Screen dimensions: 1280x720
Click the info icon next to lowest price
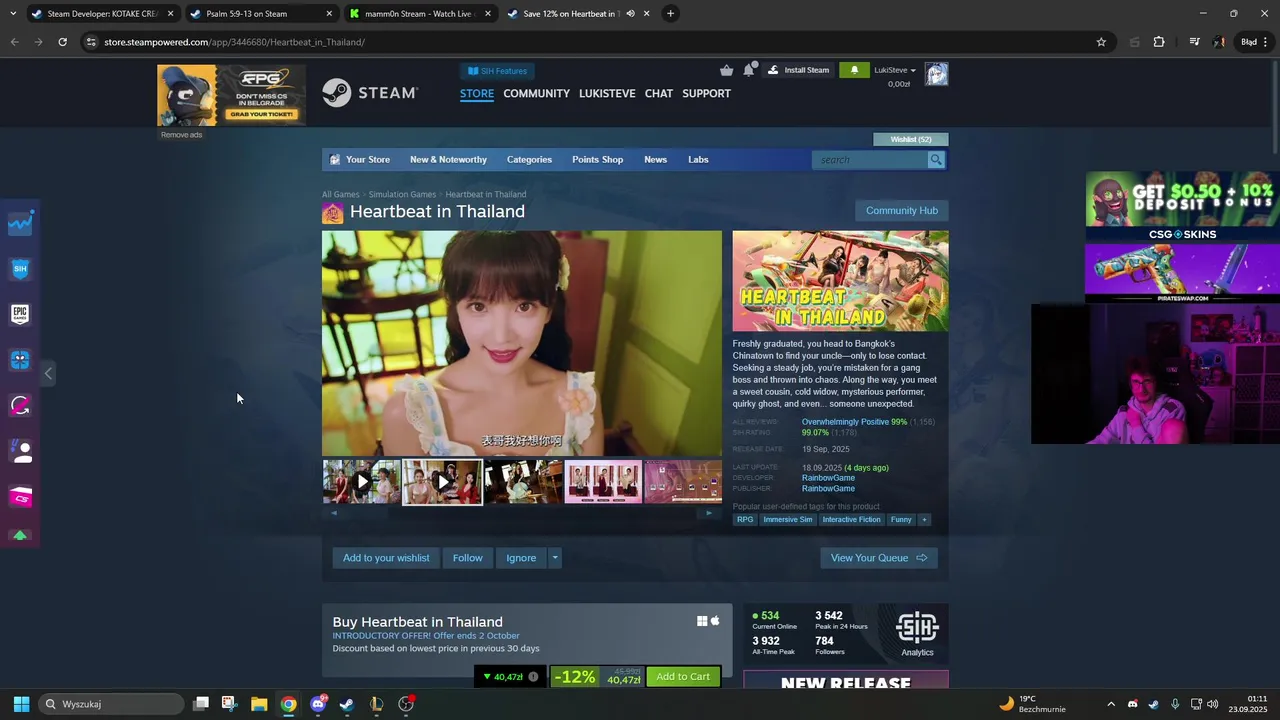point(533,677)
